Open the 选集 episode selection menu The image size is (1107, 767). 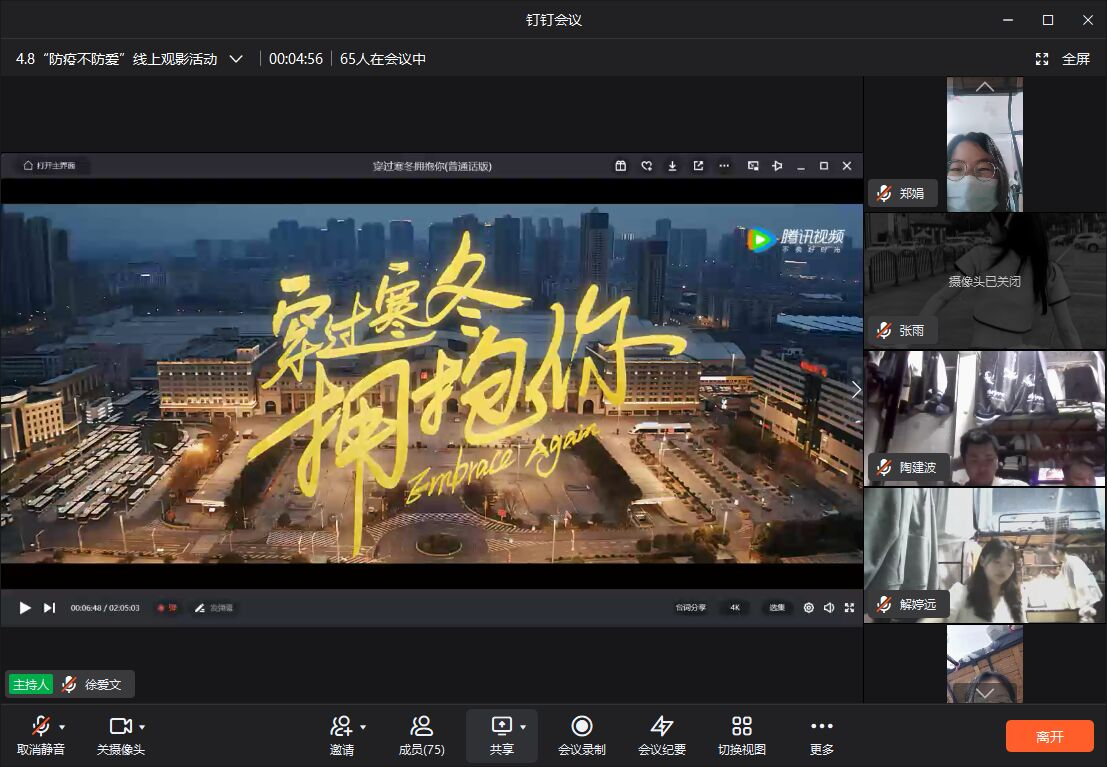[x=777, y=607]
